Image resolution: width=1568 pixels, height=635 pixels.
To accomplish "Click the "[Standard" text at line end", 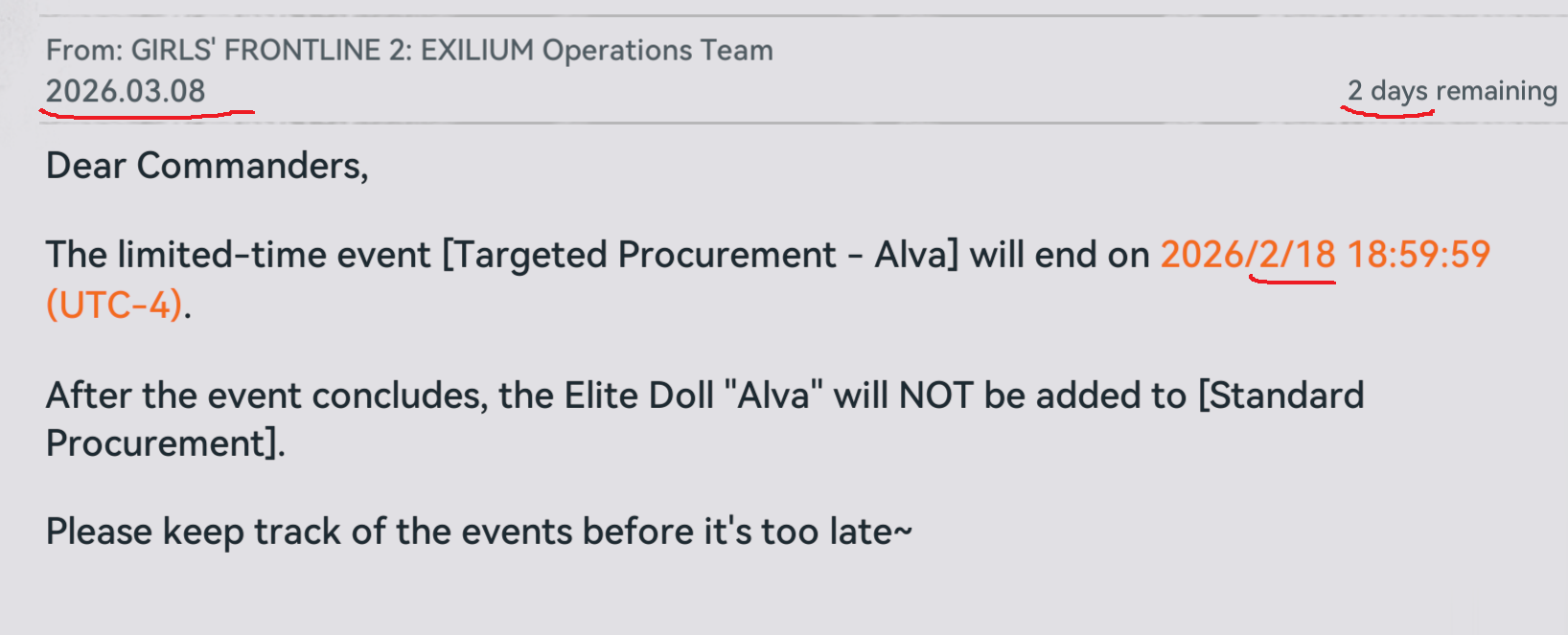I will (1280, 395).
